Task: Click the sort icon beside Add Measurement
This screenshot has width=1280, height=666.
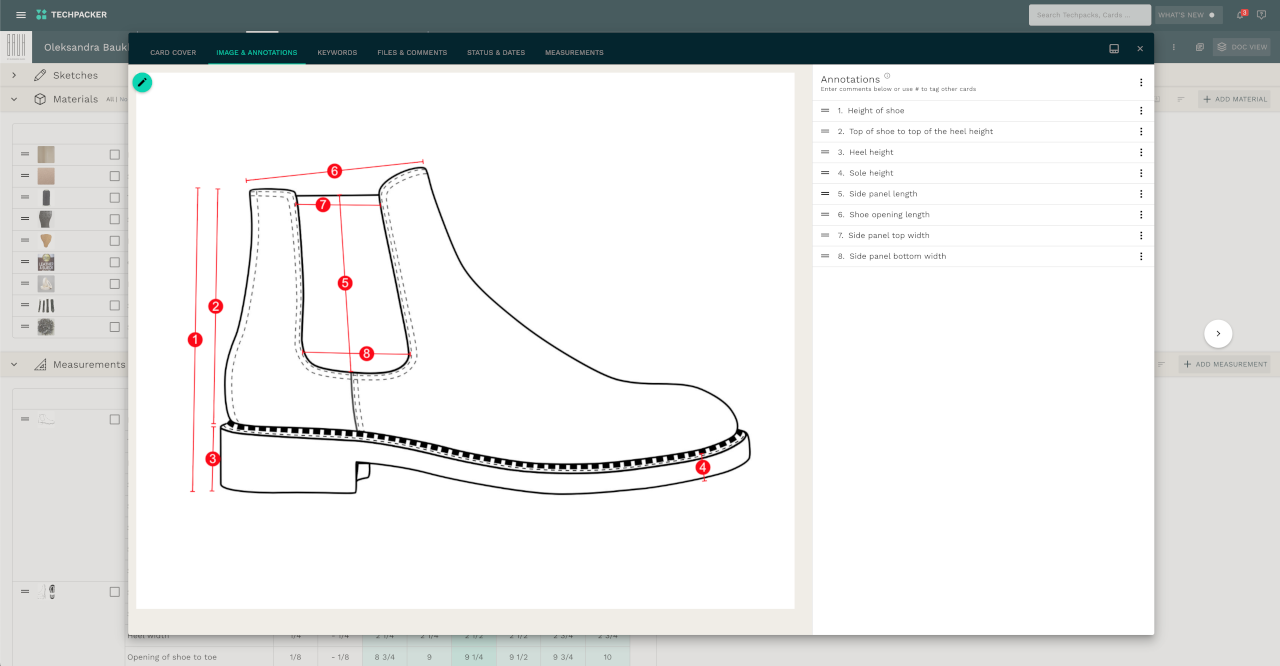Action: point(1161,364)
